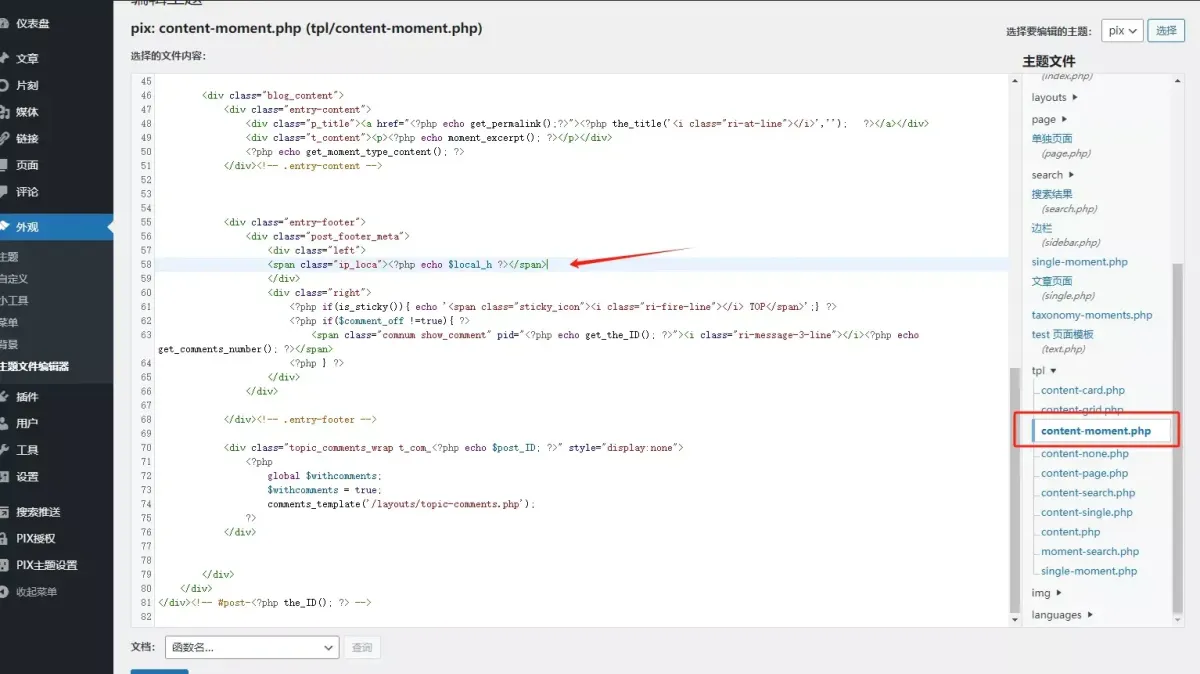Collapse the tpl folder in file tree
This screenshot has width=1200, height=674.
tap(1044, 371)
